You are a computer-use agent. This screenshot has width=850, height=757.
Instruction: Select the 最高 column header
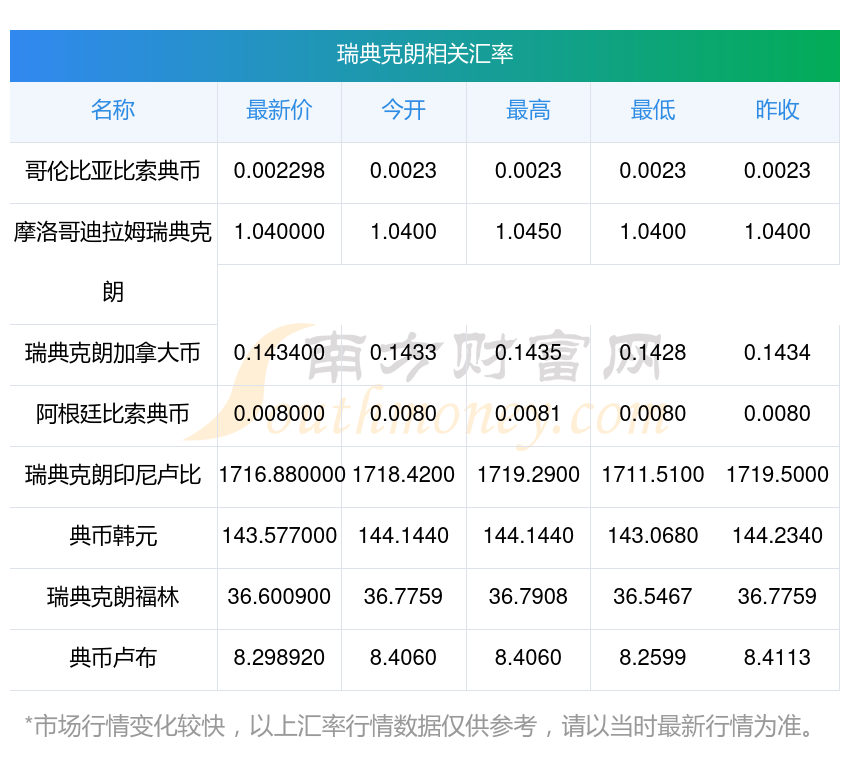coord(528,110)
